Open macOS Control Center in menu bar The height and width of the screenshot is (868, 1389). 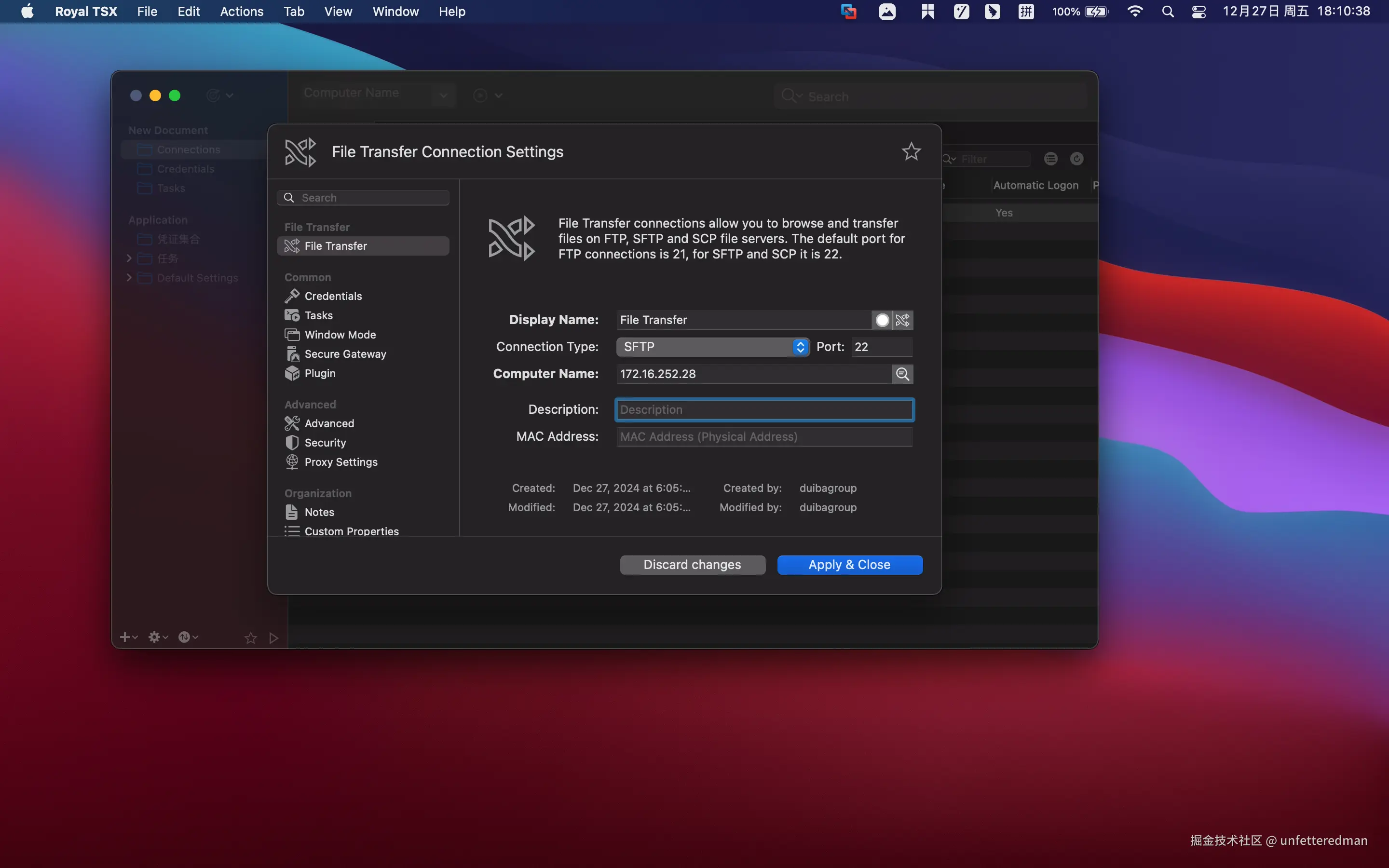[x=1198, y=12]
